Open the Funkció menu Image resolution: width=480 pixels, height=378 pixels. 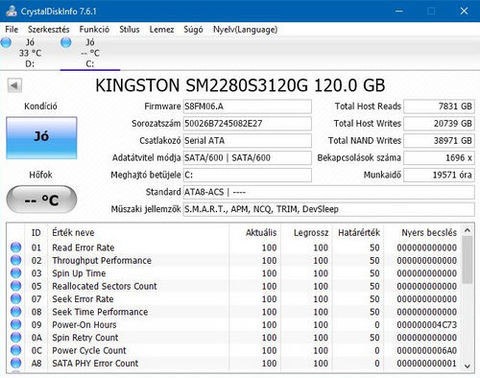click(94, 29)
